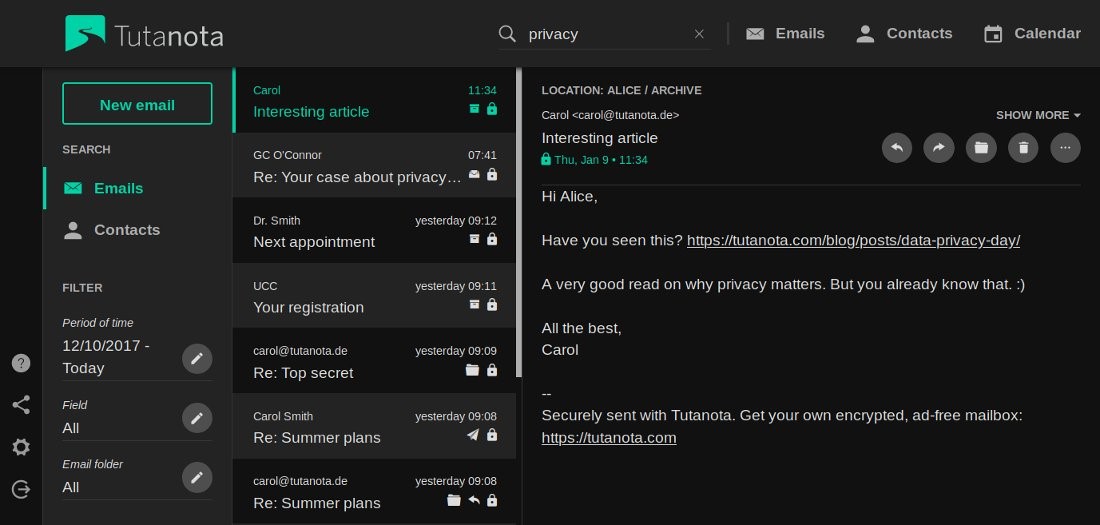Edit the Period of time filter

tap(197, 358)
